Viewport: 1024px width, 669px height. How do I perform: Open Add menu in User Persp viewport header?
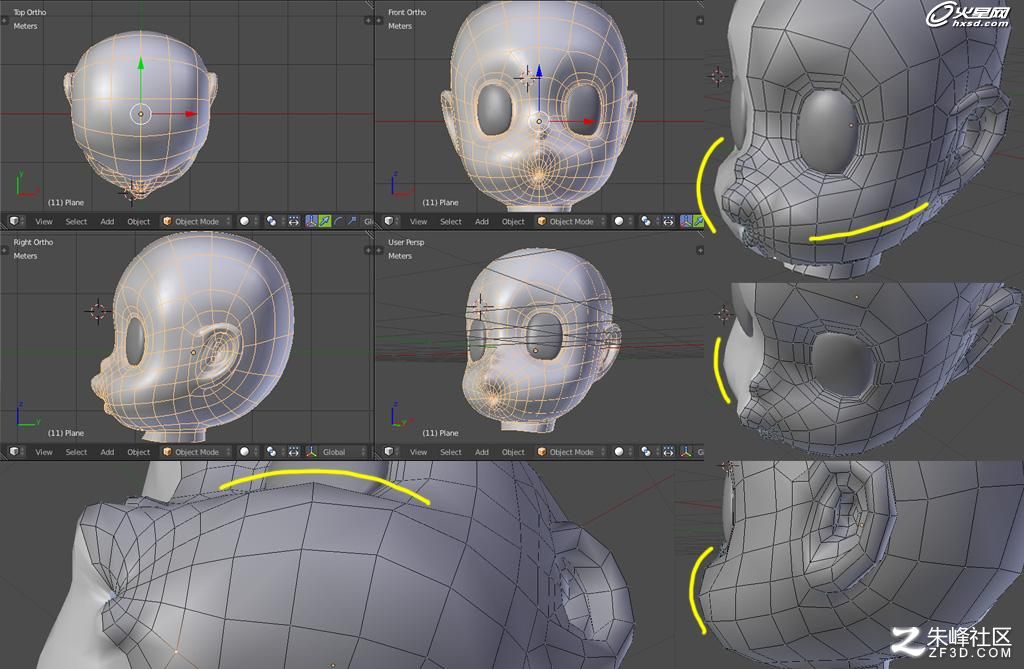(482, 451)
